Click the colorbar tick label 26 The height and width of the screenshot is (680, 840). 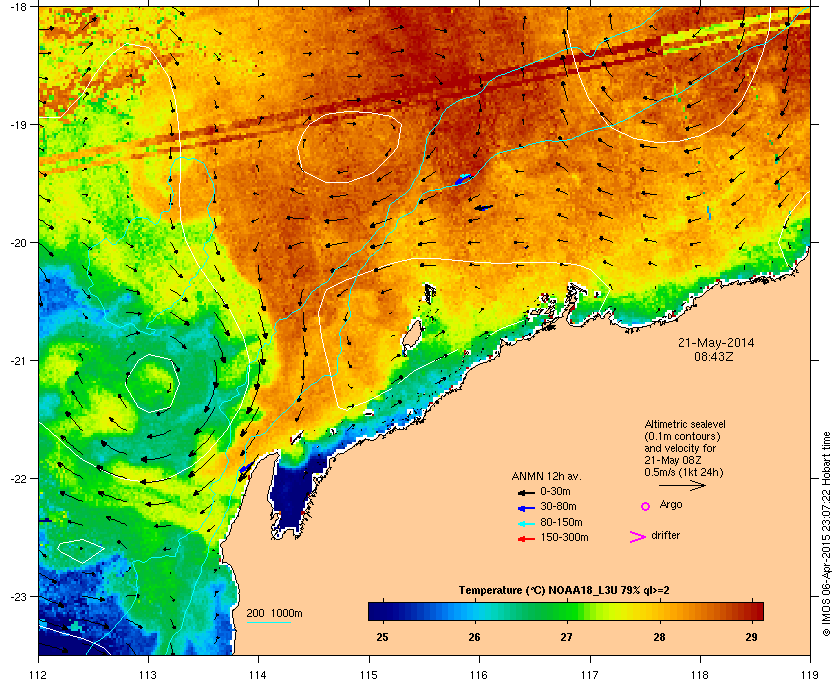click(x=474, y=637)
